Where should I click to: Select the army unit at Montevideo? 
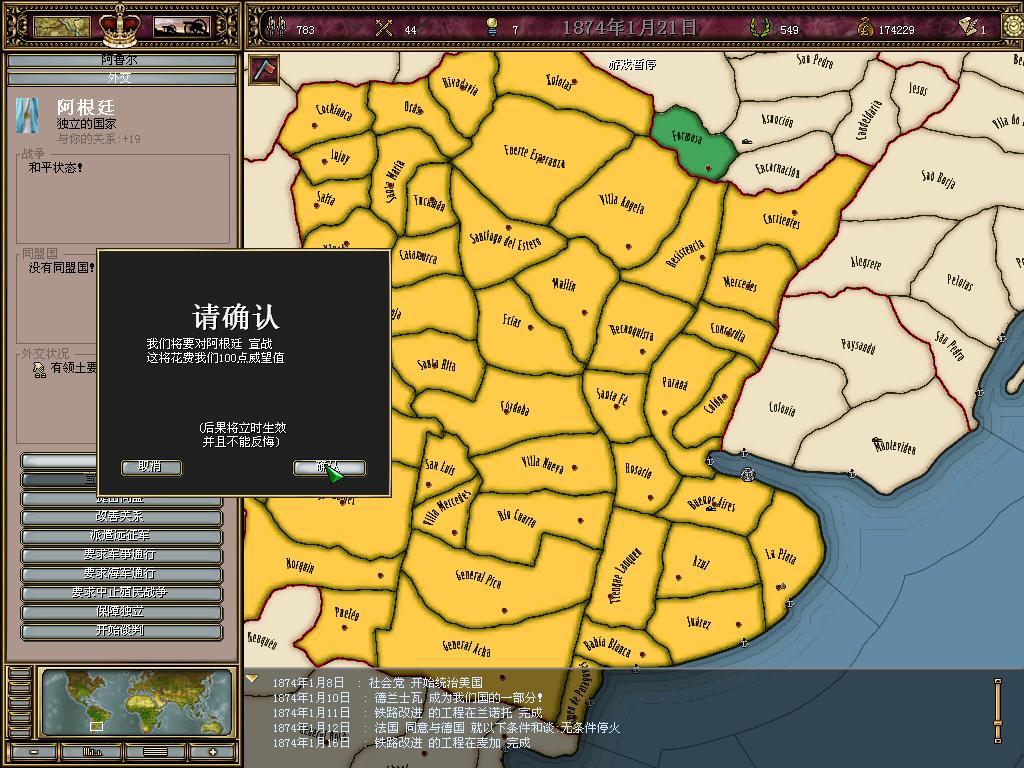(877, 440)
